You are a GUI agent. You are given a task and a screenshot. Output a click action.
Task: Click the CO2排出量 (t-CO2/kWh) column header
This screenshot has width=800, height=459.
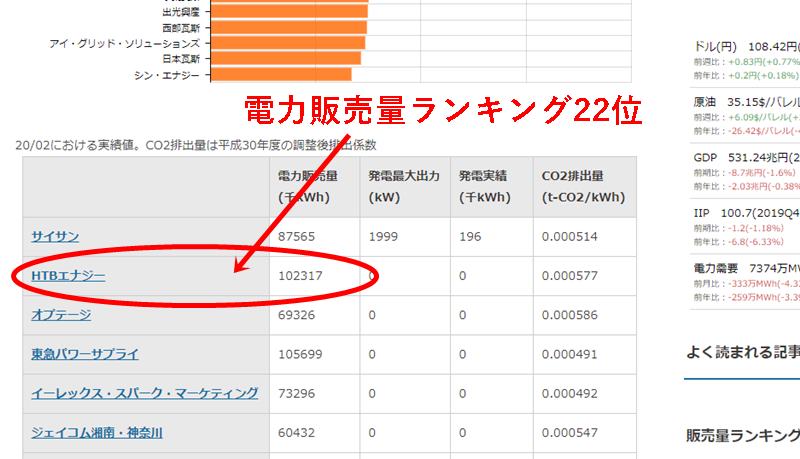(585, 187)
